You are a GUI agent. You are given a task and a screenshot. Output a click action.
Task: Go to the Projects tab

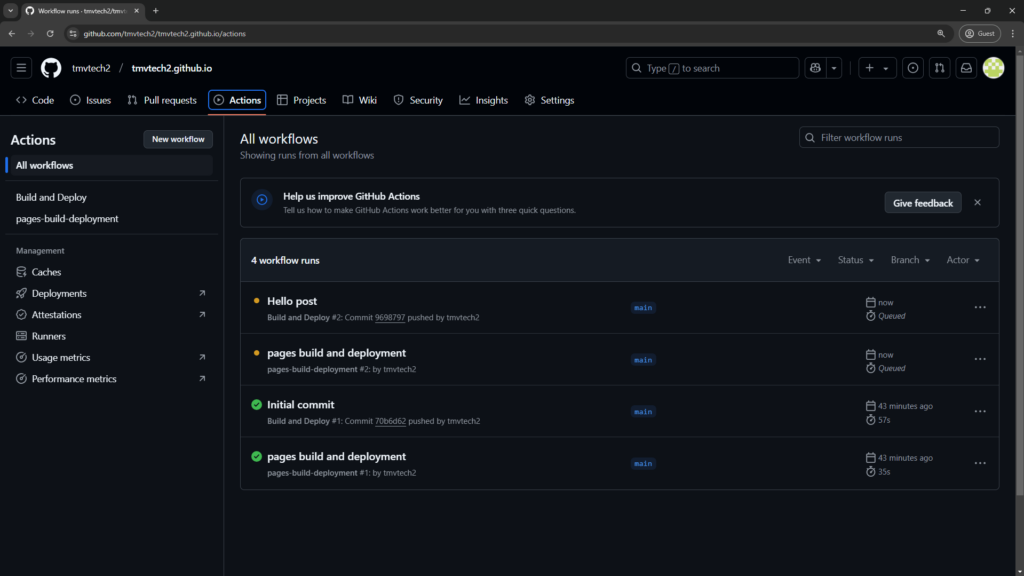pyautogui.click(x=301, y=100)
